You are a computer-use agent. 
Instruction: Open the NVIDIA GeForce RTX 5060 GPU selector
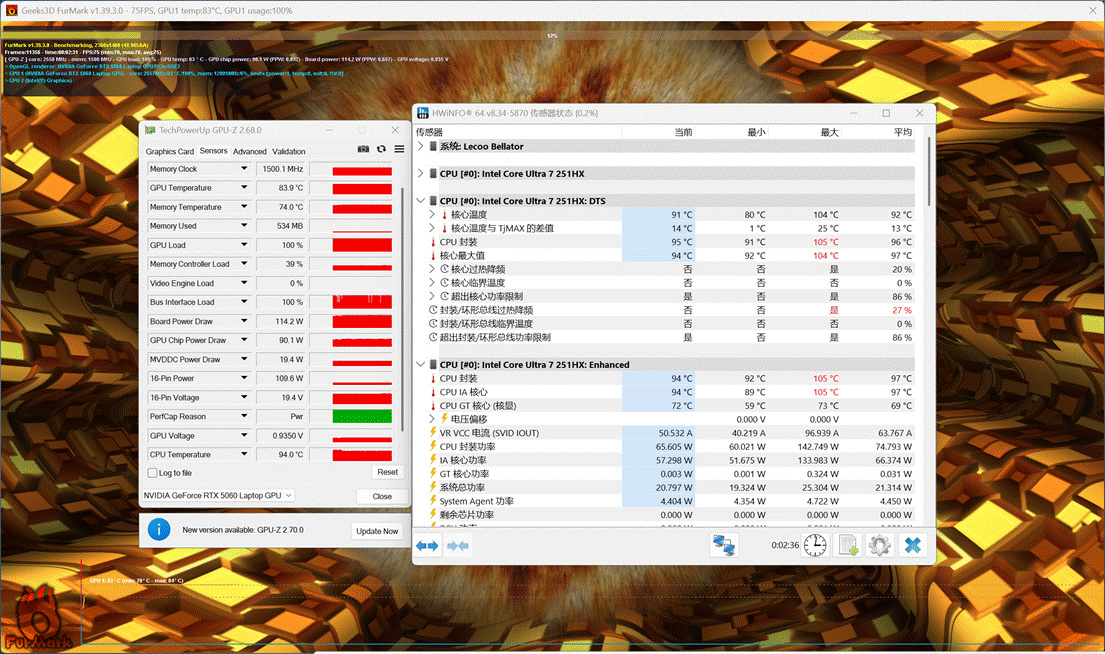[x=218, y=495]
